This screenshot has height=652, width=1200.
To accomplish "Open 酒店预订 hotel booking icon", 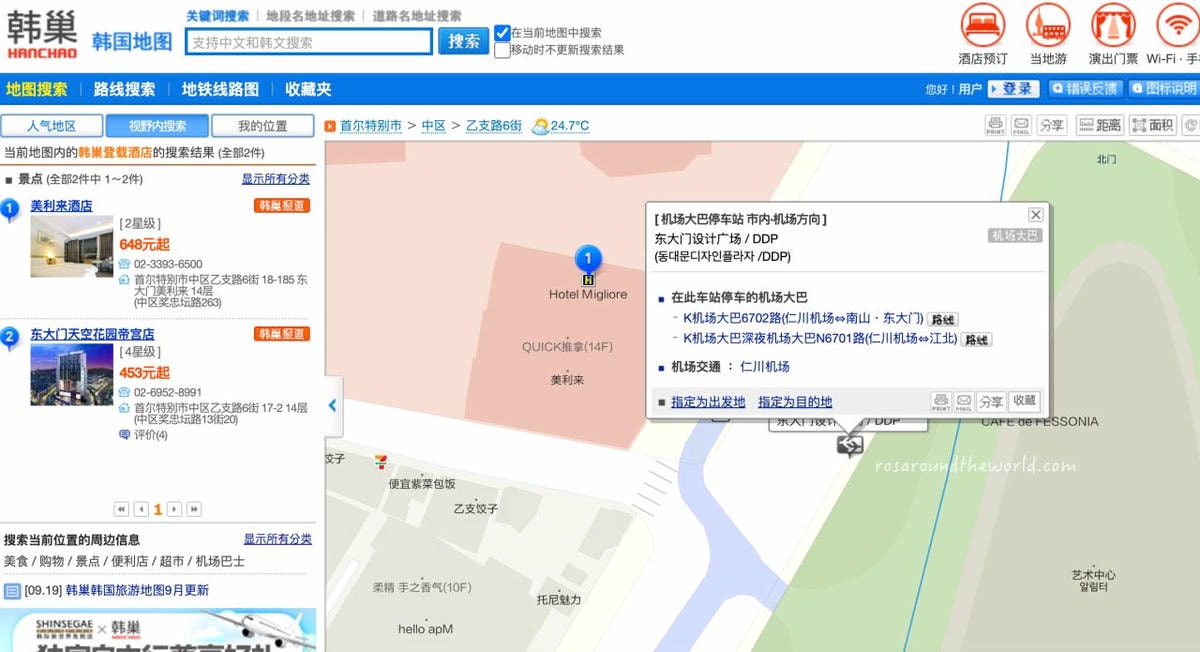I will tap(982, 25).
